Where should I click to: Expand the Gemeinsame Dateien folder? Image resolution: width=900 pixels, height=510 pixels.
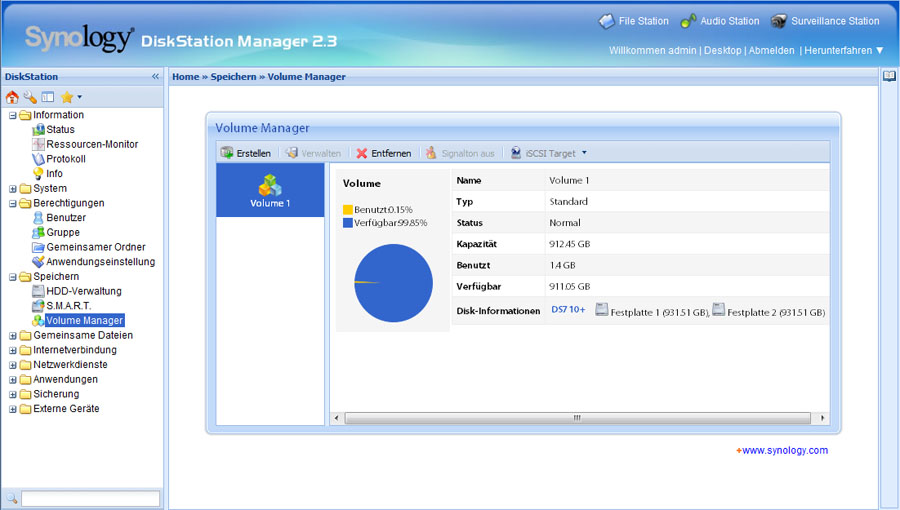[13, 336]
